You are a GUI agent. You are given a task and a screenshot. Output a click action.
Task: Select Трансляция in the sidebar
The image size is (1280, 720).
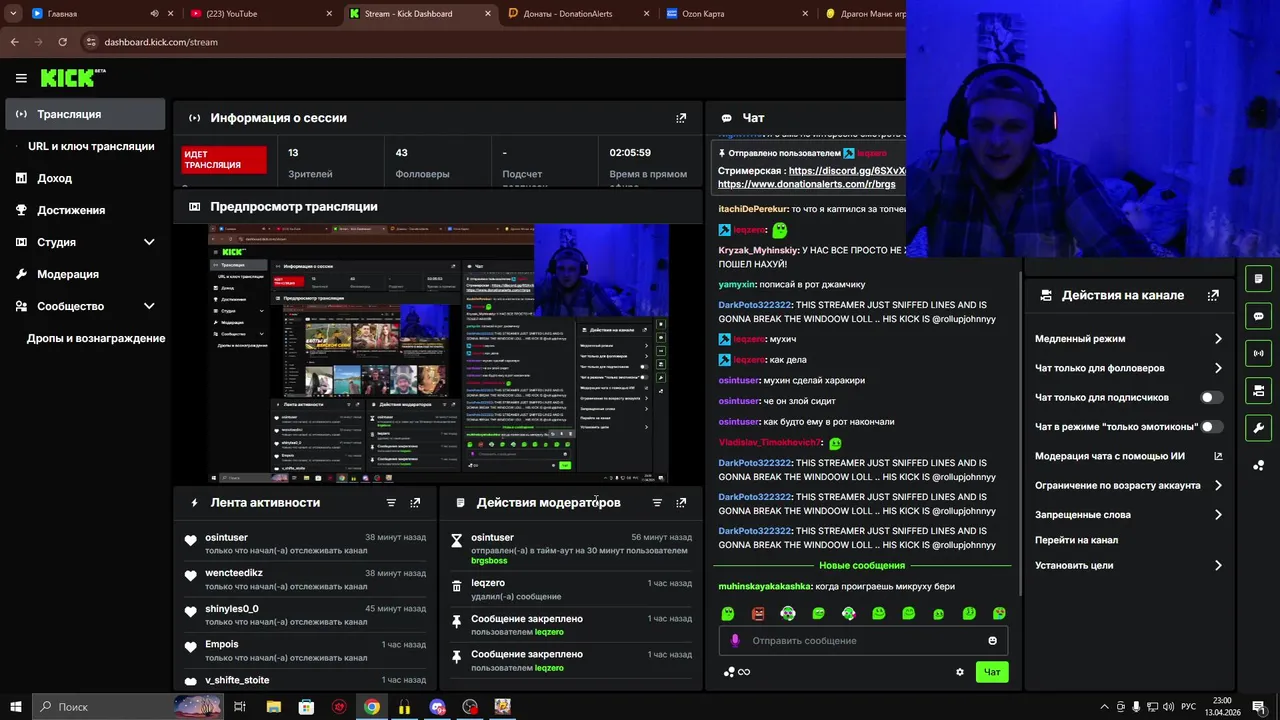click(x=85, y=114)
